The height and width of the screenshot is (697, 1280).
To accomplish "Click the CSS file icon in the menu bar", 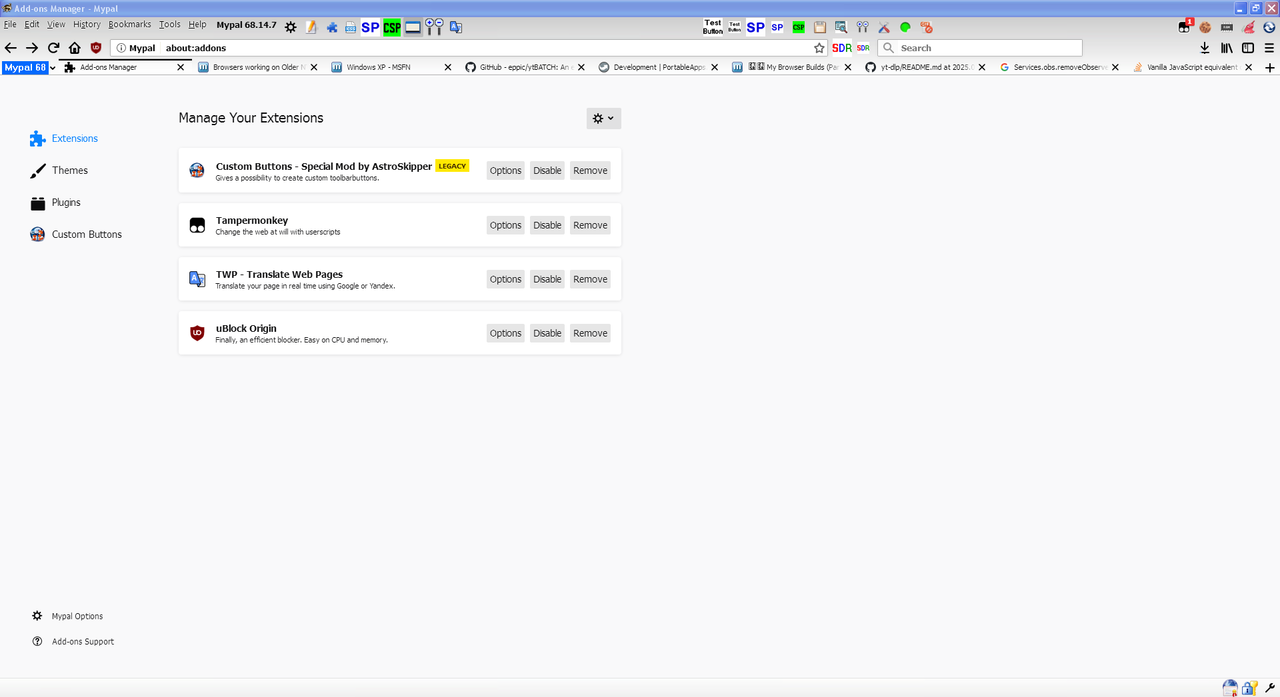I will (350, 27).
